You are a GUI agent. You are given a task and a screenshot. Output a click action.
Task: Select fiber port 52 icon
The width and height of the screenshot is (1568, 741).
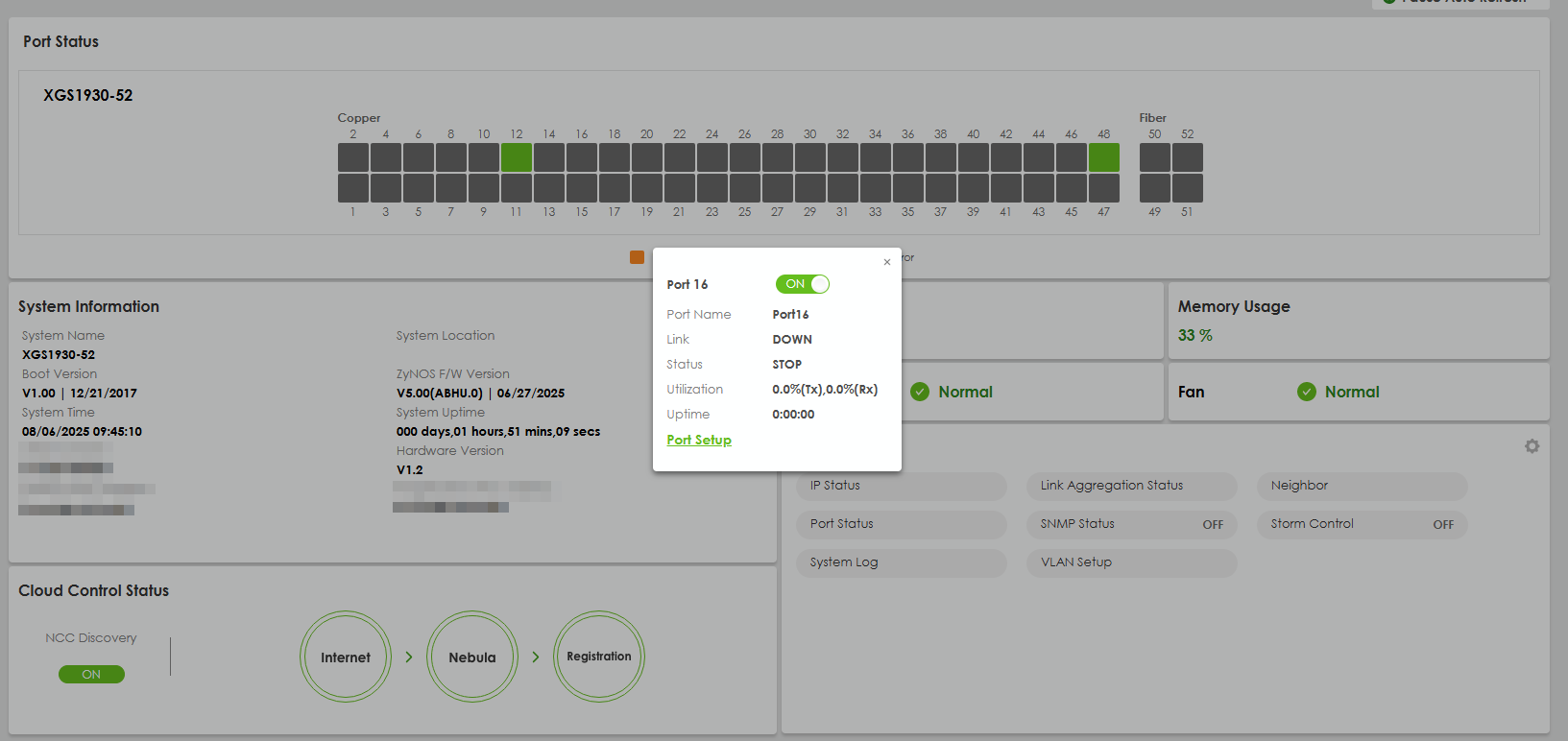pos(1188,157)
